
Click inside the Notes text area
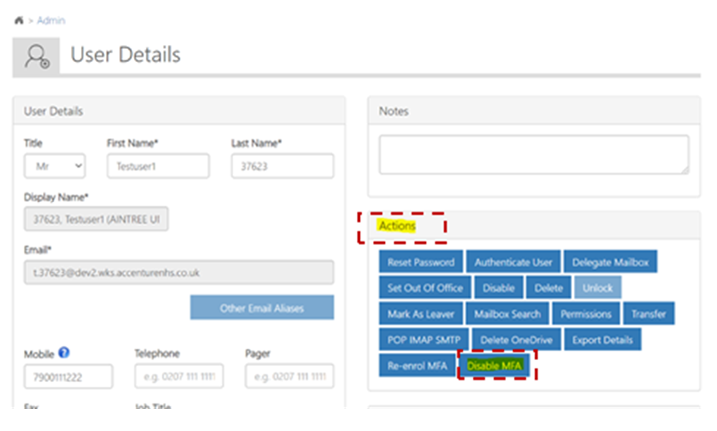[x=534, y=154]
